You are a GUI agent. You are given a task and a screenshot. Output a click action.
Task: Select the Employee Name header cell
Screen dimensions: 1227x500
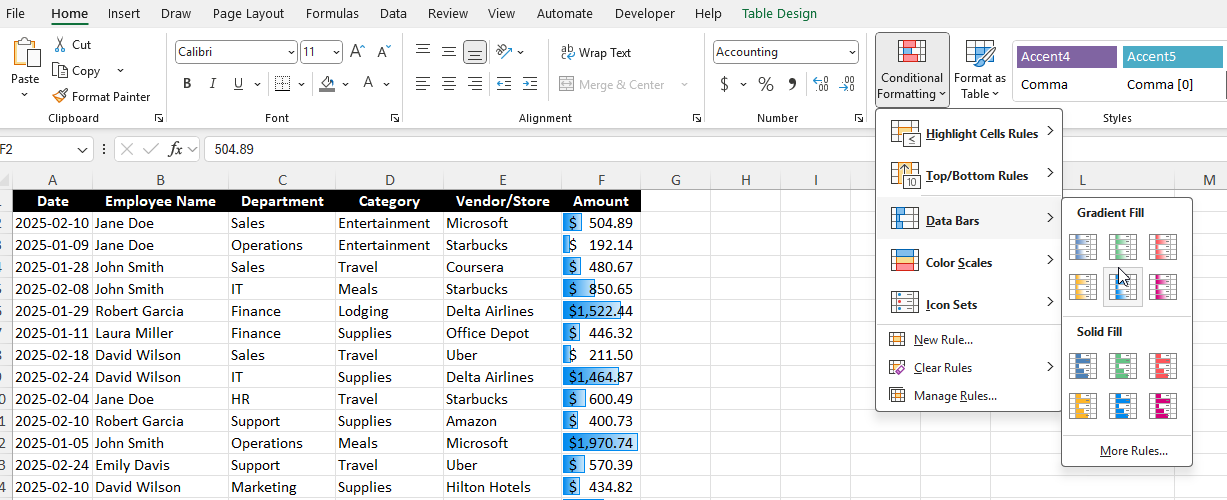[160, 201]
